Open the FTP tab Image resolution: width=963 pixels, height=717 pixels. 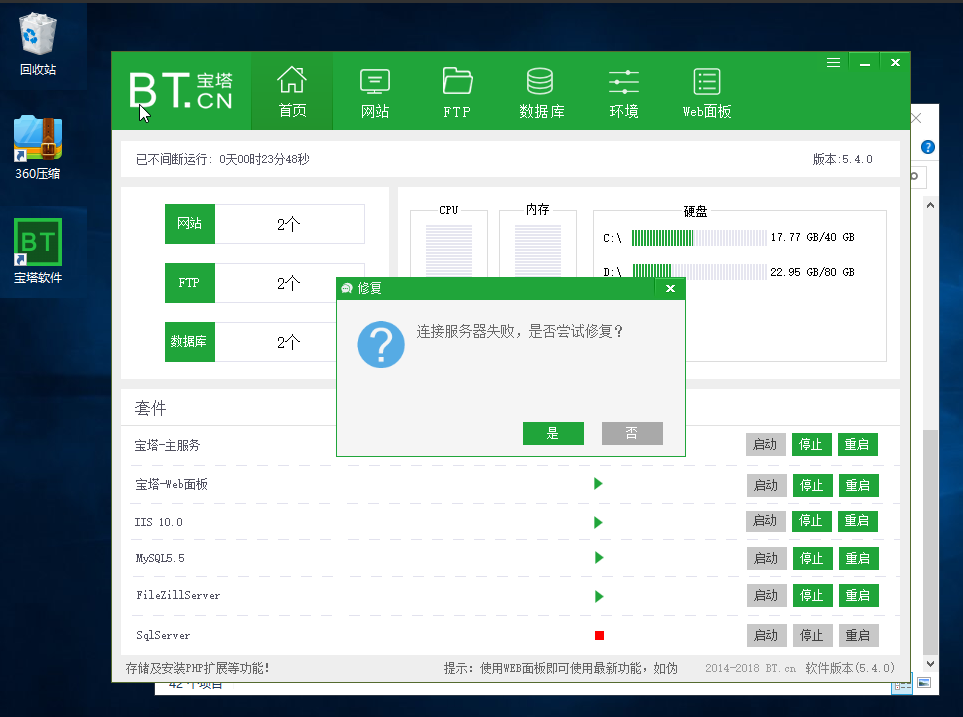coord(457,91)
